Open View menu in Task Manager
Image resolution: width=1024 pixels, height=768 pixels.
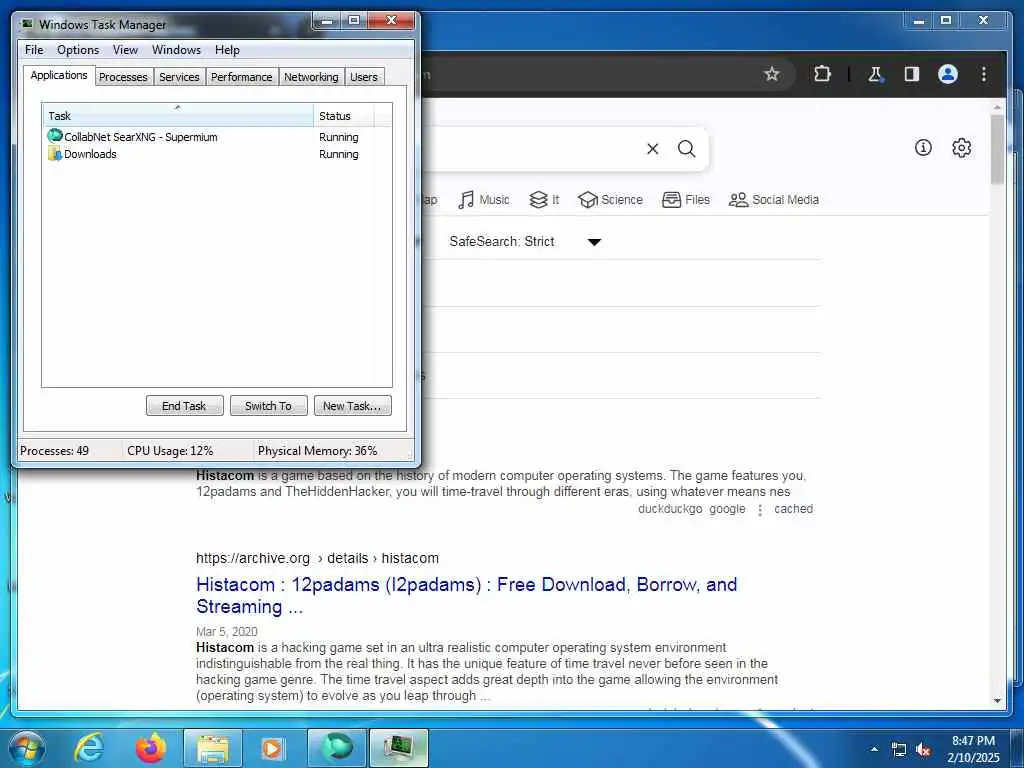coord(125,50)
